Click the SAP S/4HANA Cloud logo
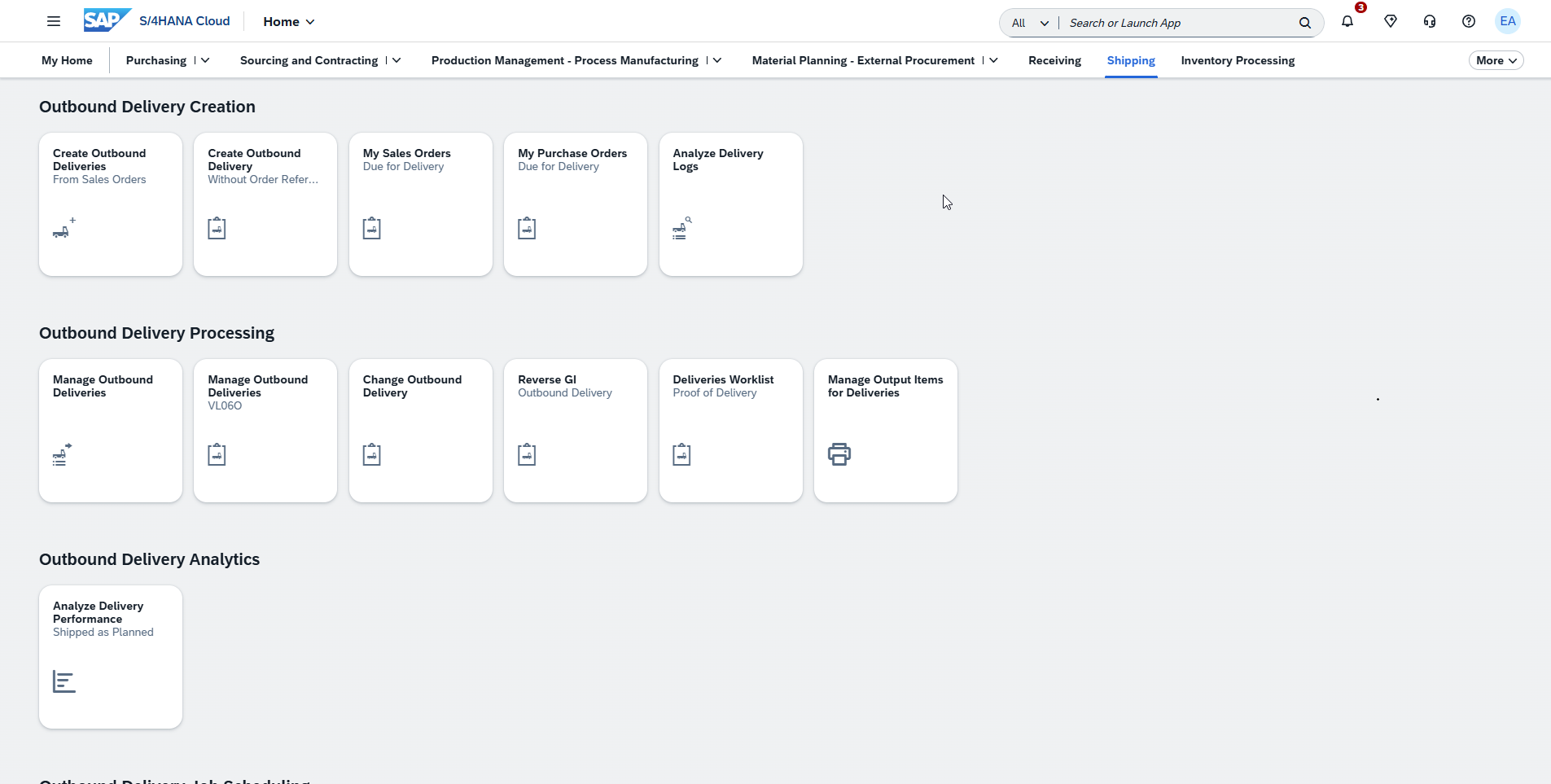 (x=106, y=20)
